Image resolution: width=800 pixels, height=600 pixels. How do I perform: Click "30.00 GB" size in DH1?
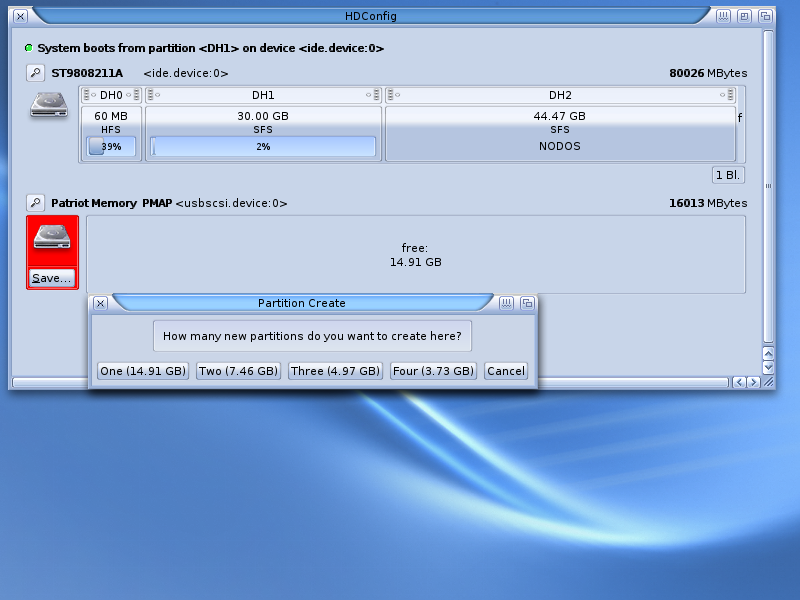pos(263,116)
